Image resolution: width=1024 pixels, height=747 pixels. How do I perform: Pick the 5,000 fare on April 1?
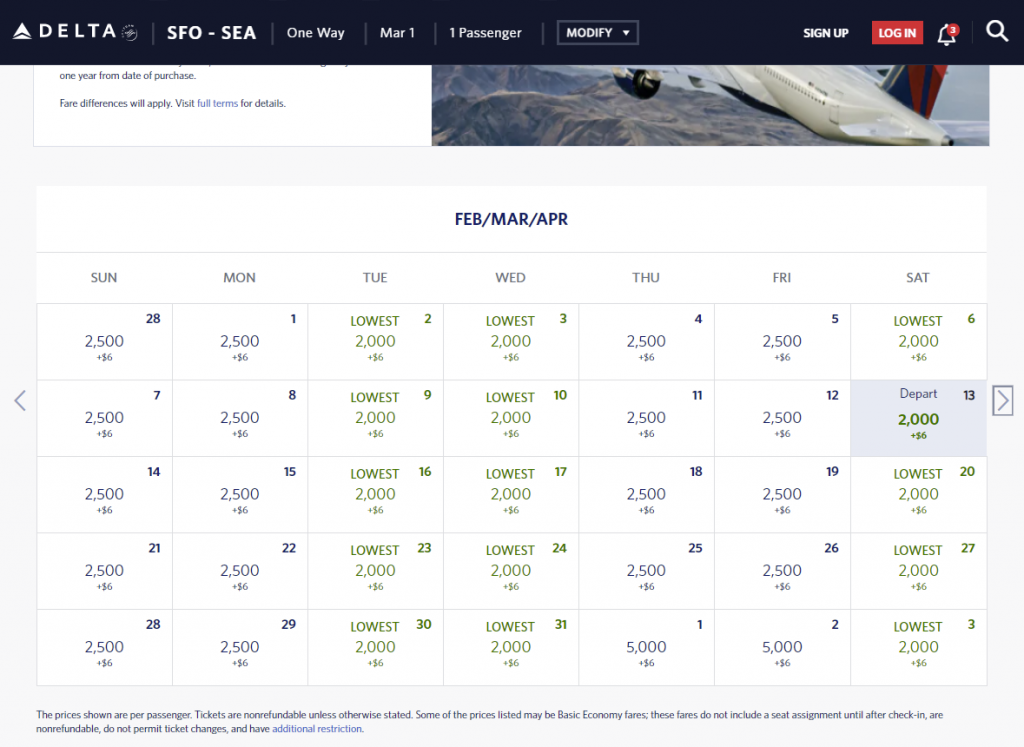pos(646,647)
